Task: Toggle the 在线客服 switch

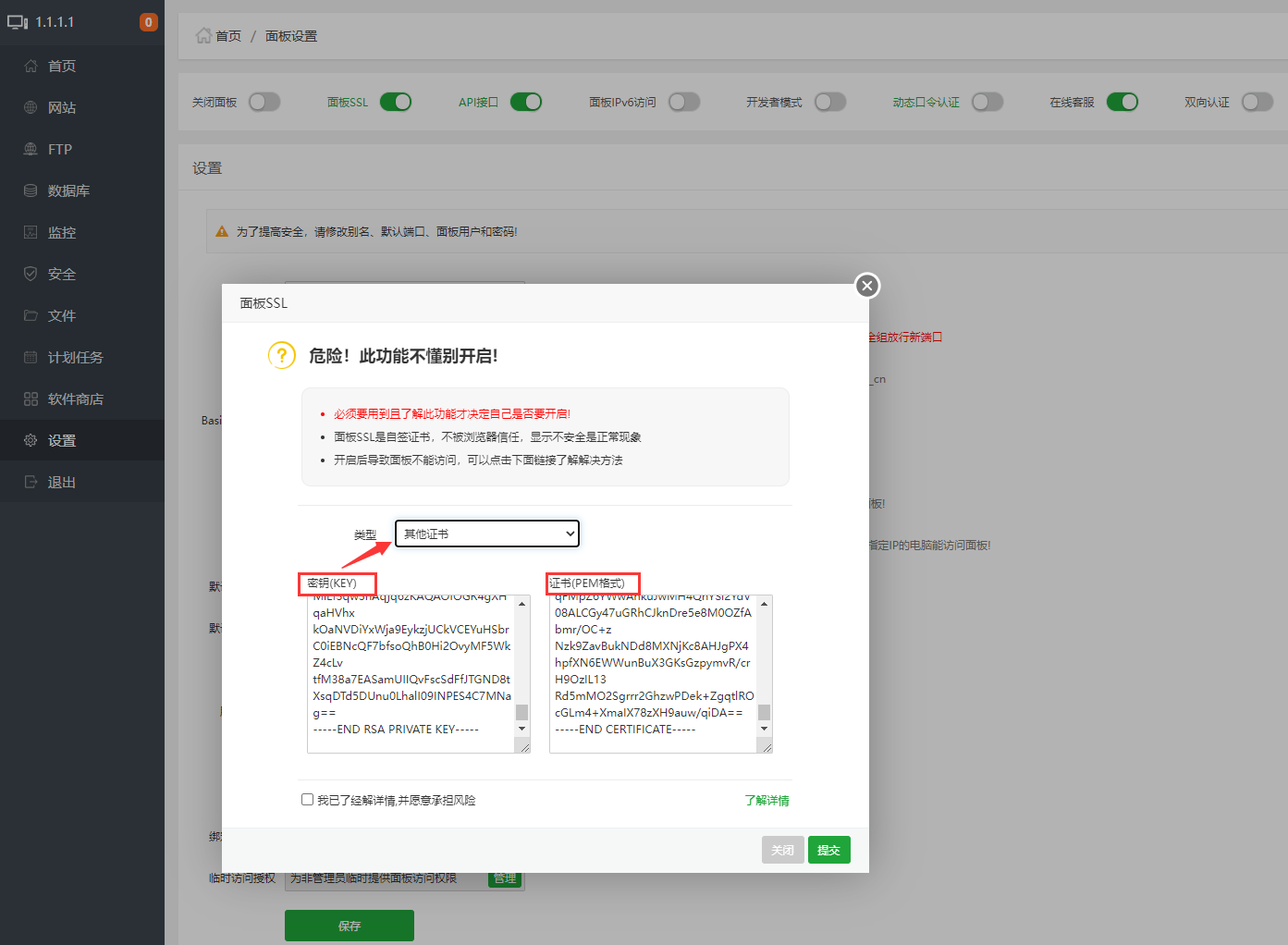Action: (1122, 102)
